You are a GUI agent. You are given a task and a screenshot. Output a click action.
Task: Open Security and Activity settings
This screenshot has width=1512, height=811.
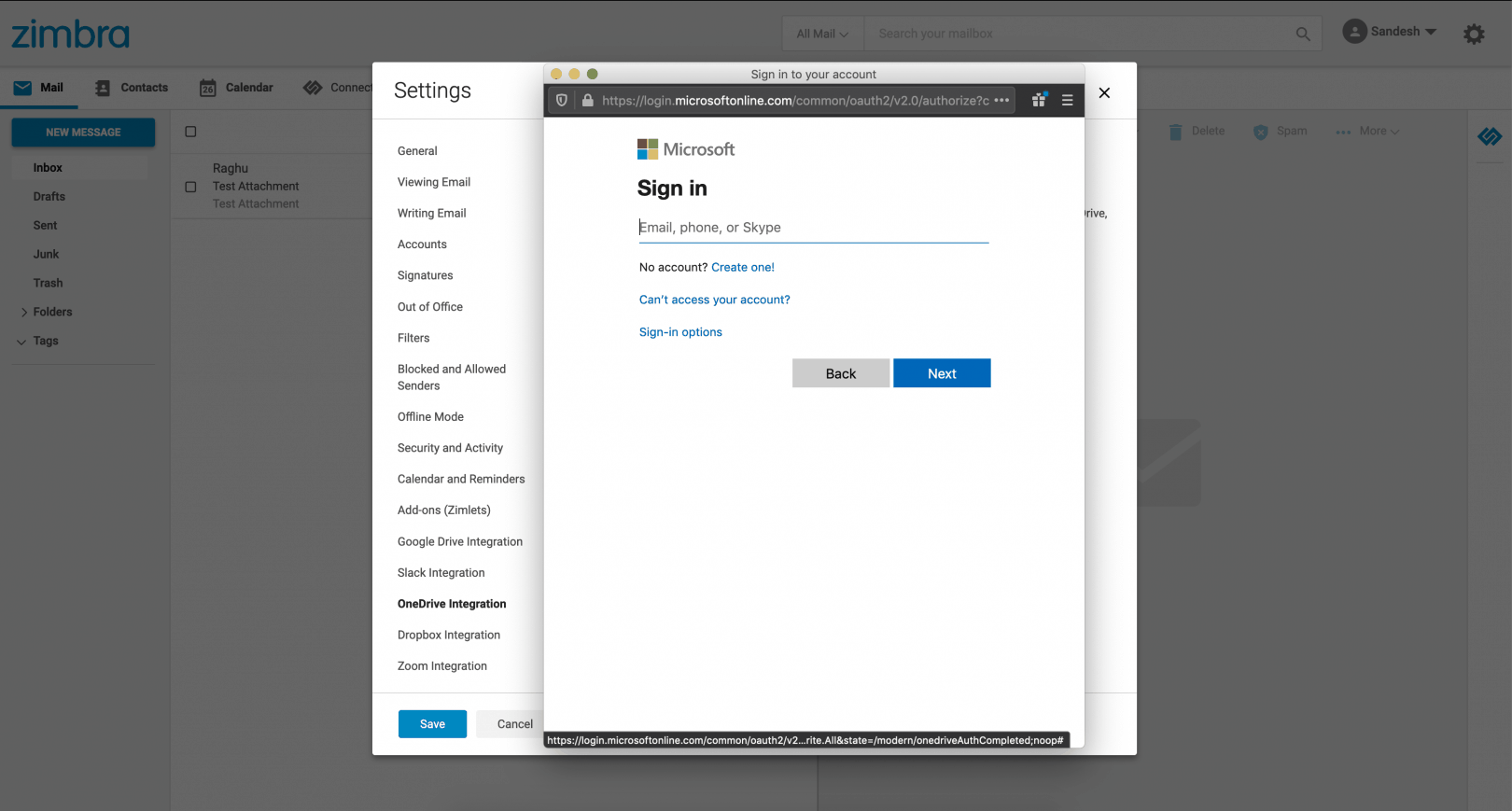pyautogui.click(x=450, y=448)
